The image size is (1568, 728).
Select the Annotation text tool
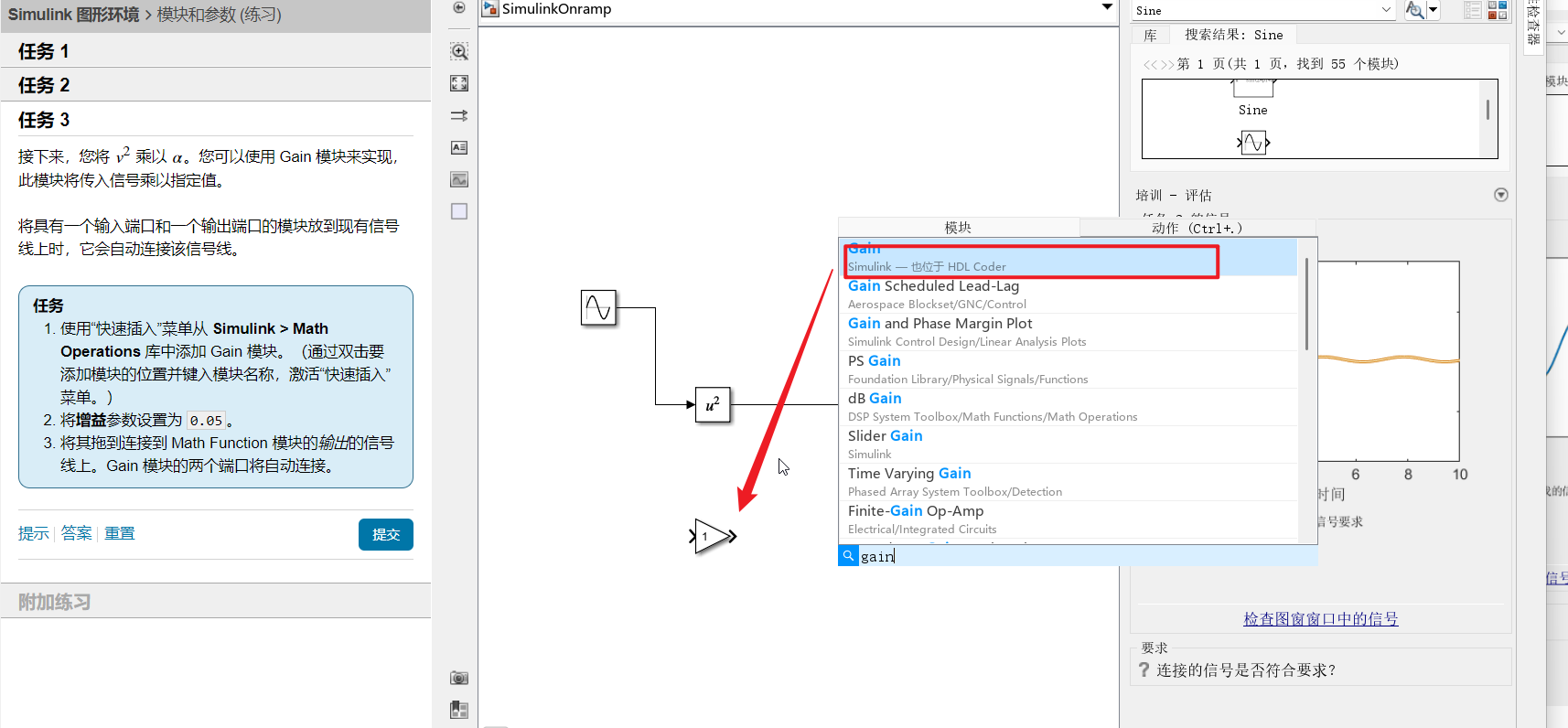[459, 147]
